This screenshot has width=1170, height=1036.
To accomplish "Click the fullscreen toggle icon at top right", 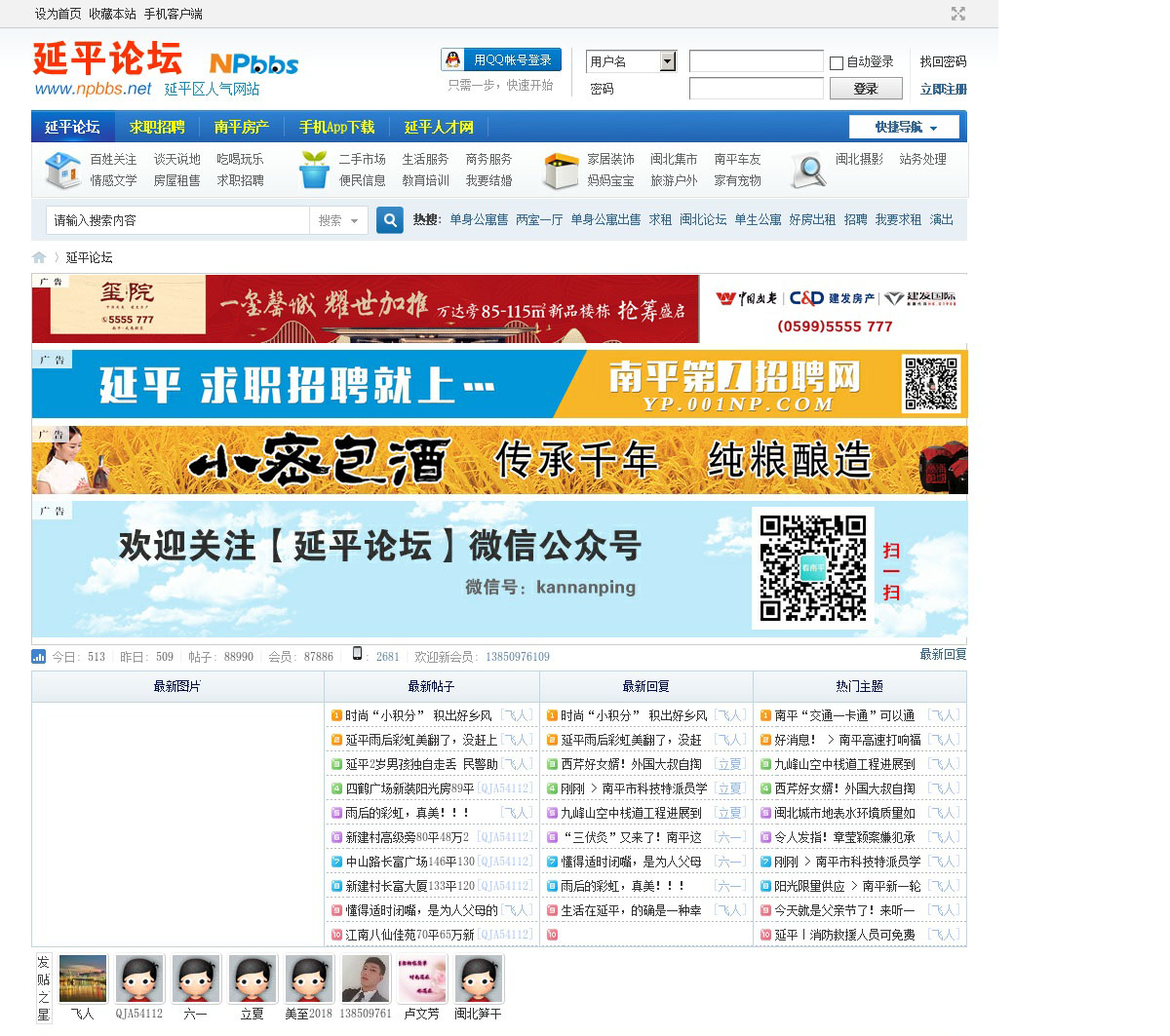I will [958, 14].
